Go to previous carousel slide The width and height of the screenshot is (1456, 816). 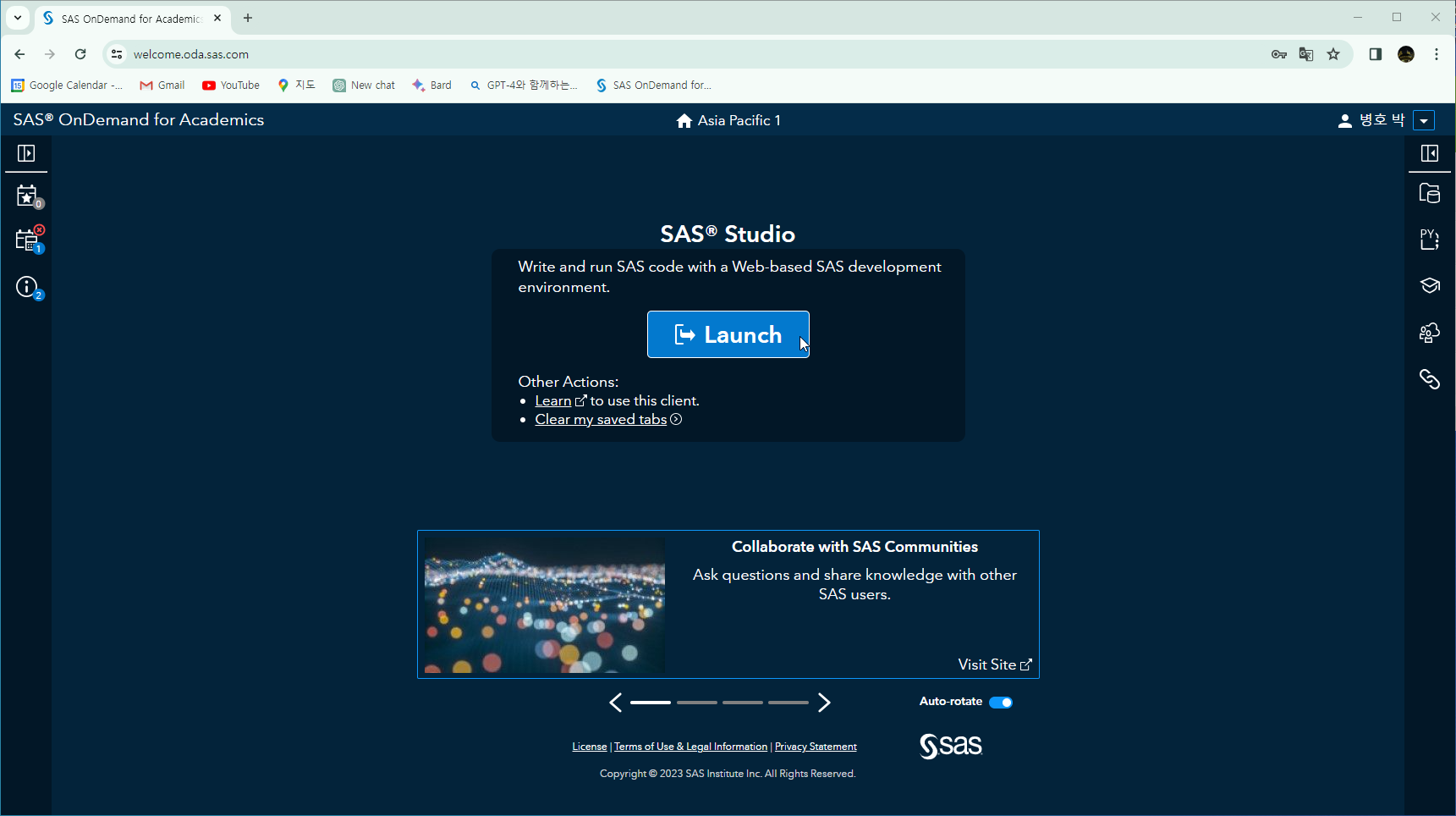(616, 703)
